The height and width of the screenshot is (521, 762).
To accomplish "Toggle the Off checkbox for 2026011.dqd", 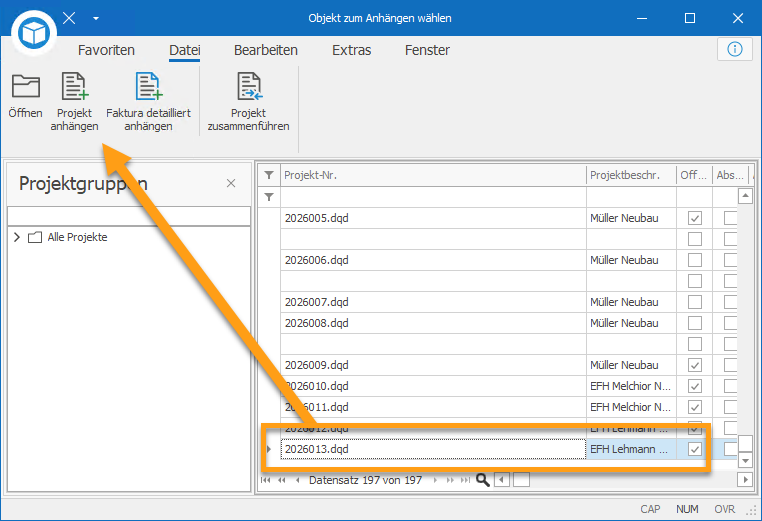I will pos(694,407).
